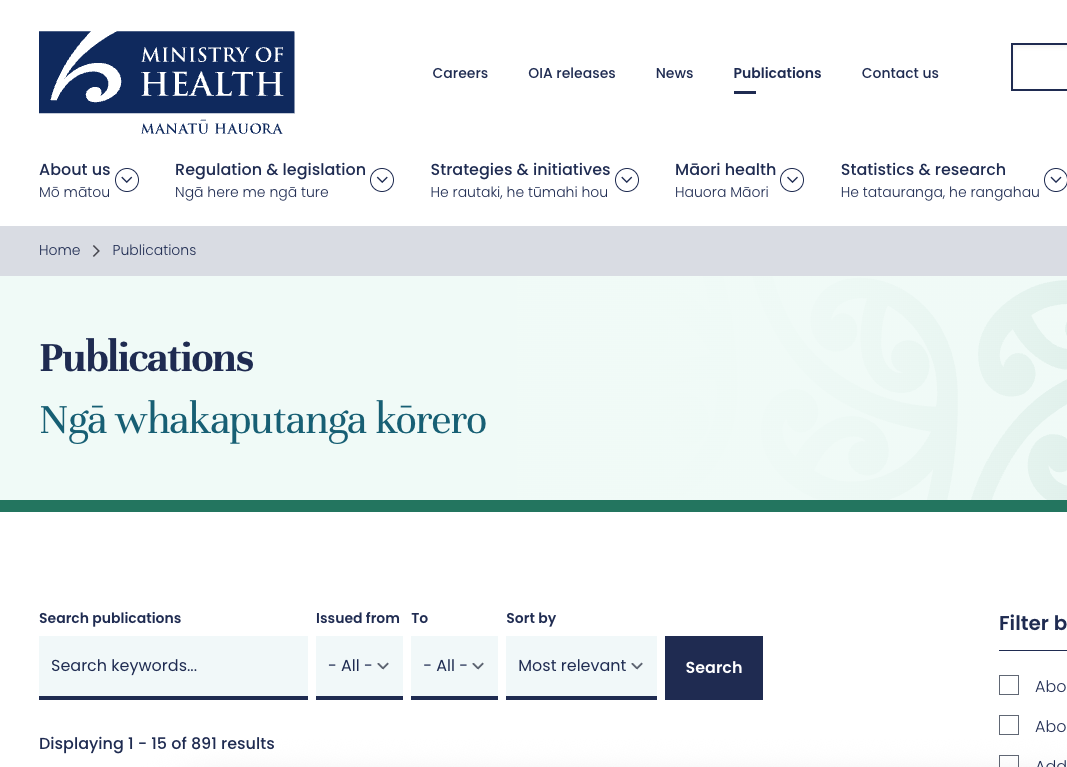Open the Careers page
The width and height of the screenshot is (1067, 767).
tap(460, 73)
